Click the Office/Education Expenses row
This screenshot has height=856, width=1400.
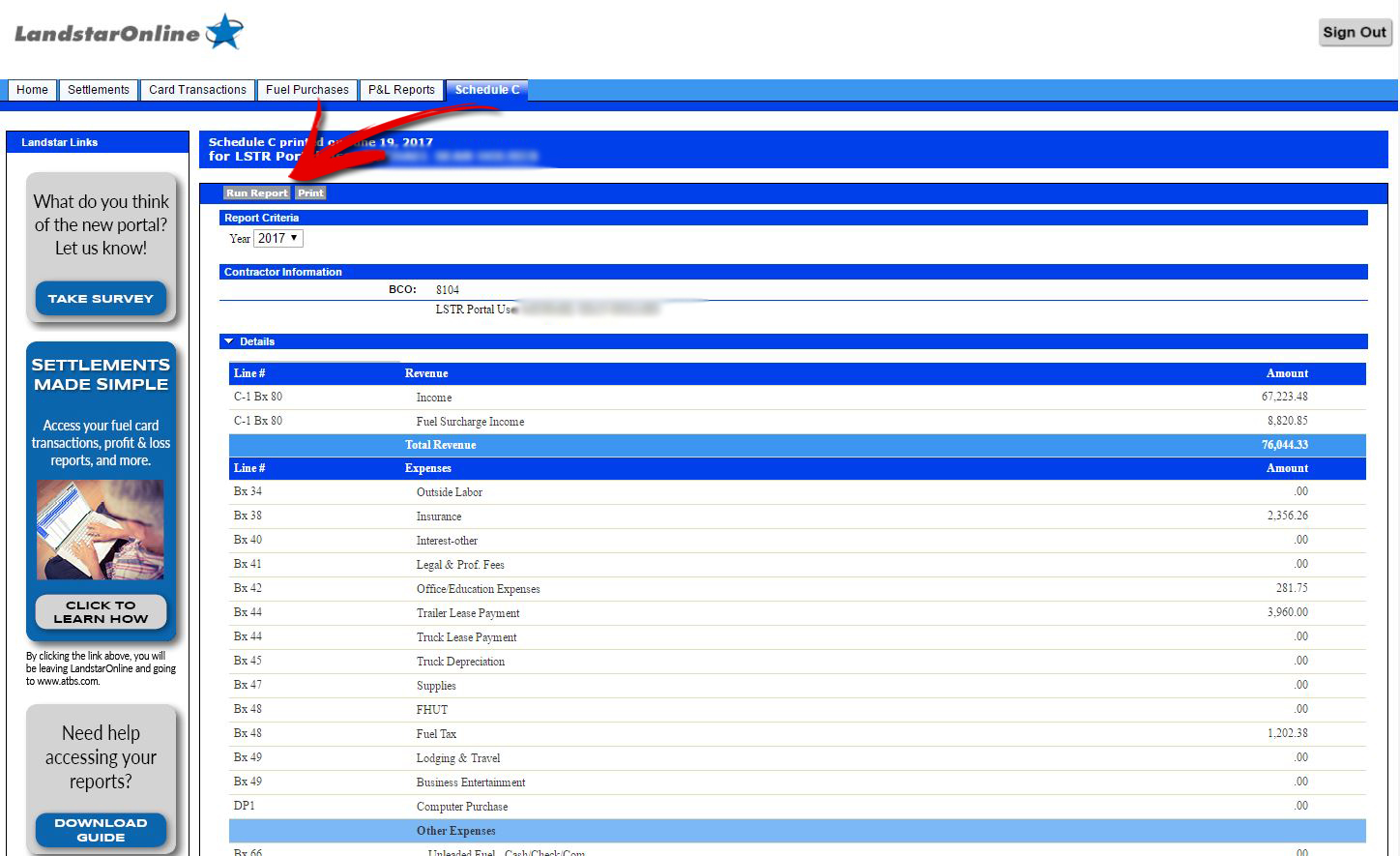point(798,588)
